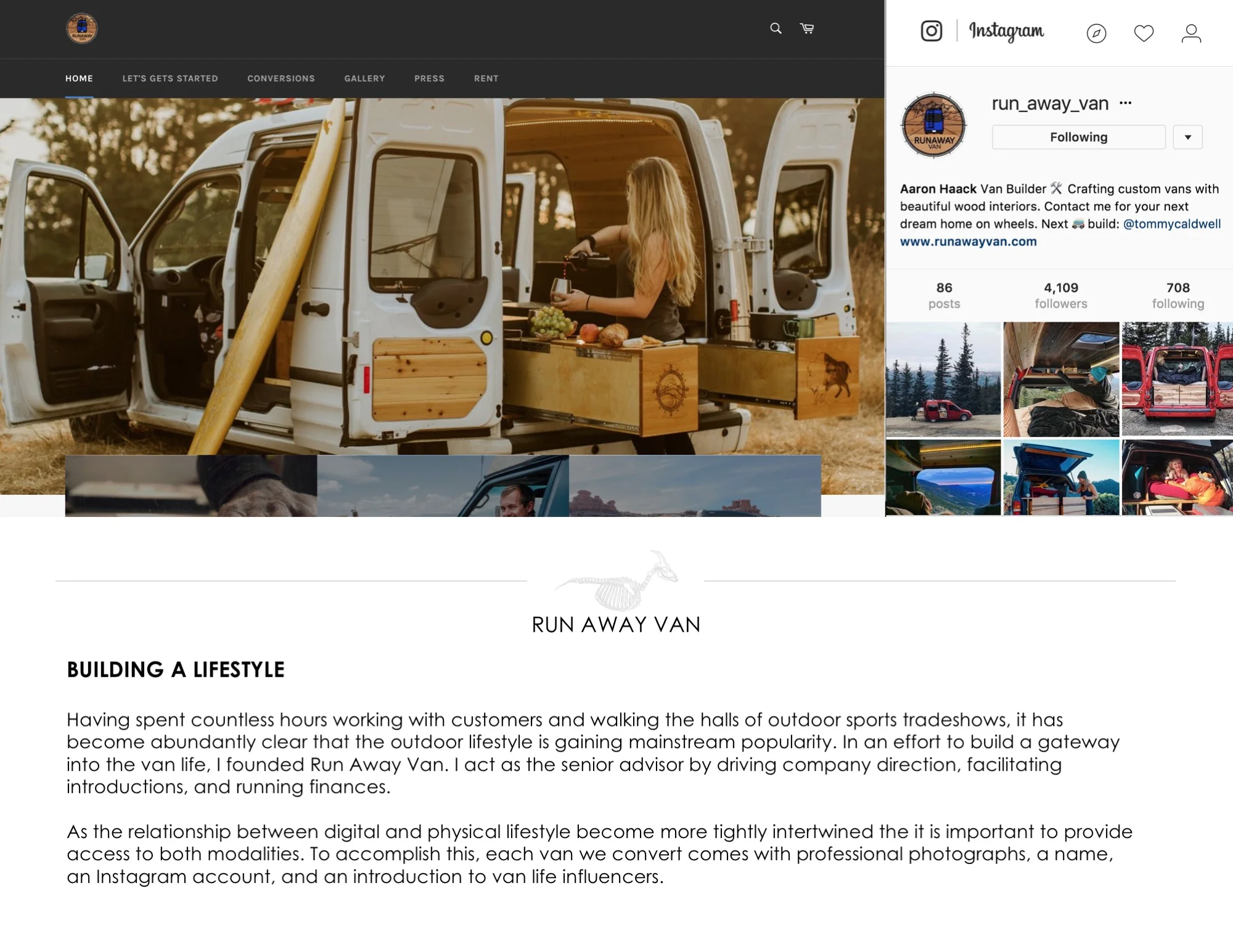Follow the @tommycaldwell mention link

[1171, 224]
